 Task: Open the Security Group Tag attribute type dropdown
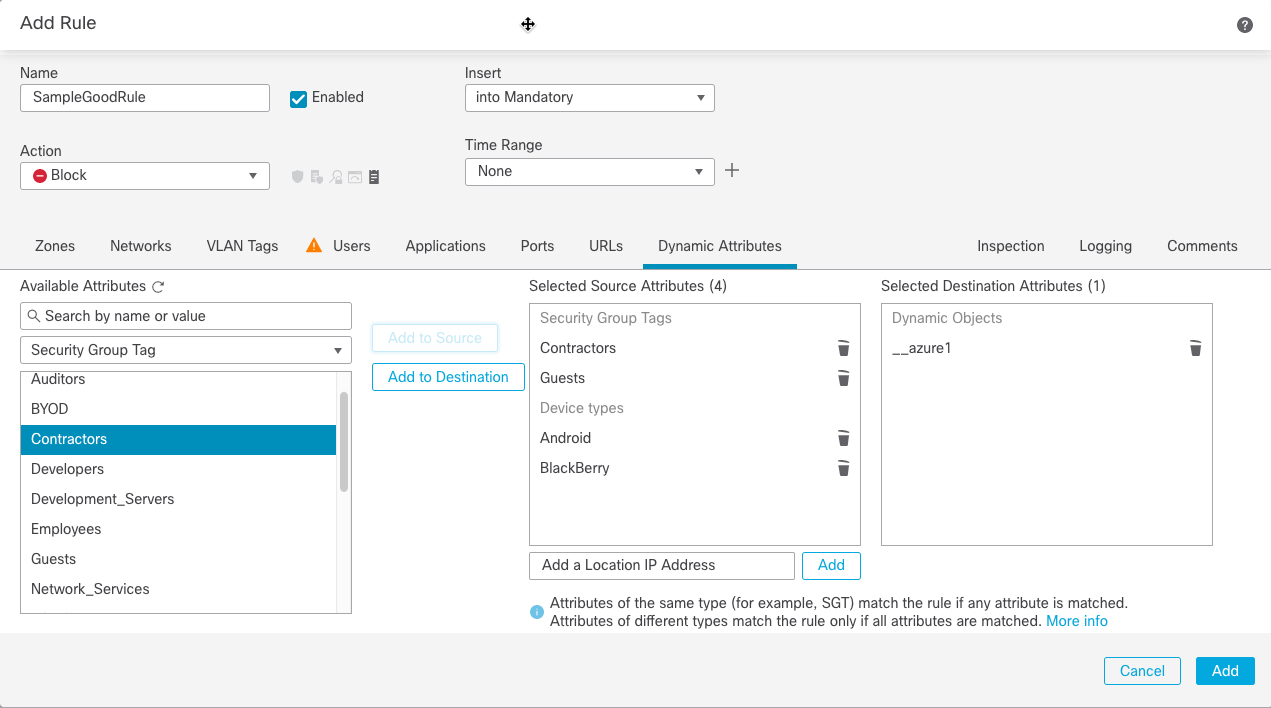(x=185, y=350)
